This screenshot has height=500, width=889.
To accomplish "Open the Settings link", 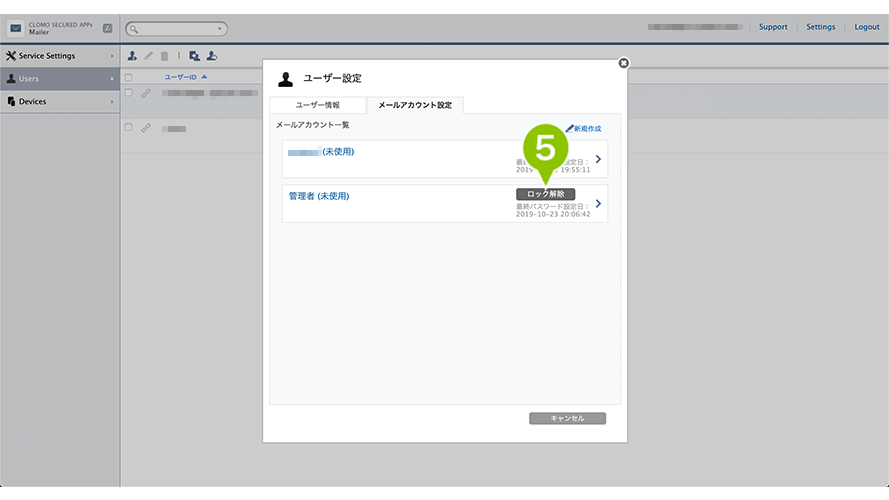I will click(820, 27).
